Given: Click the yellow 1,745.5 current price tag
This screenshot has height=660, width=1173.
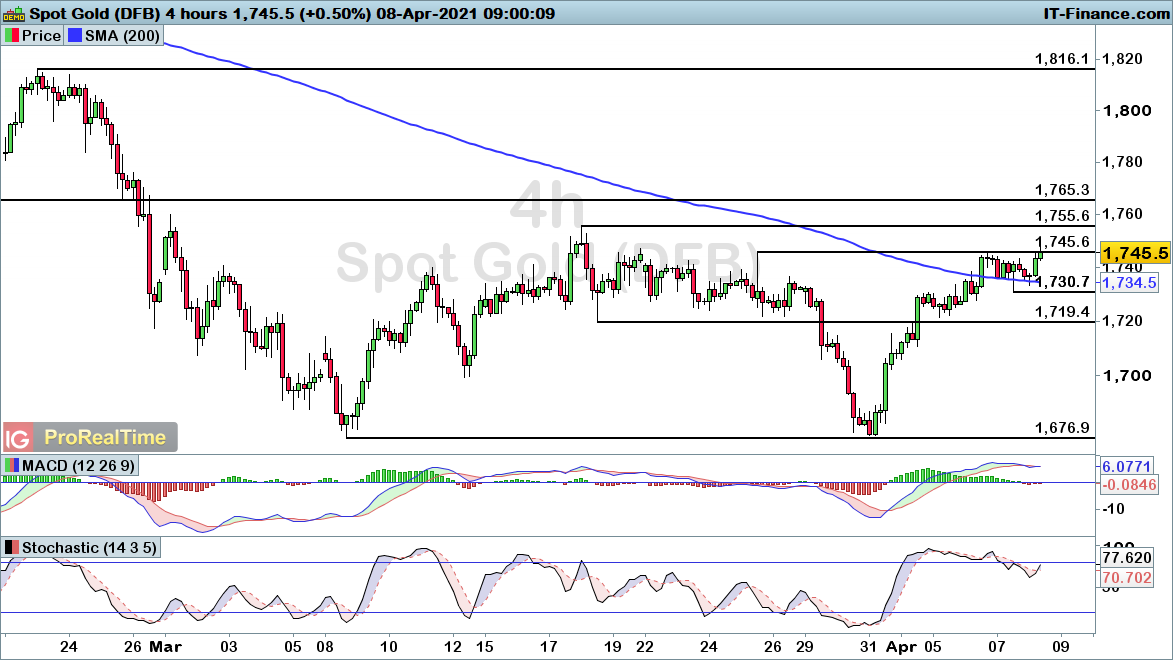Looking at the screenshot, I should [x=1135, y=253].
